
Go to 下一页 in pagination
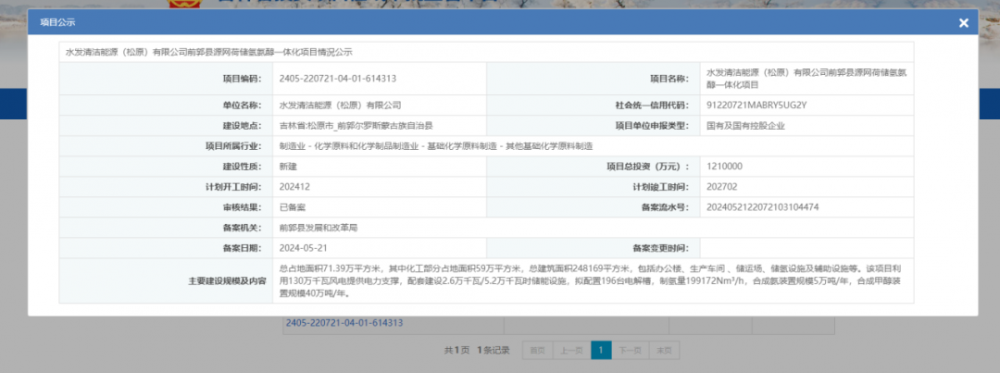coord(631,350)
